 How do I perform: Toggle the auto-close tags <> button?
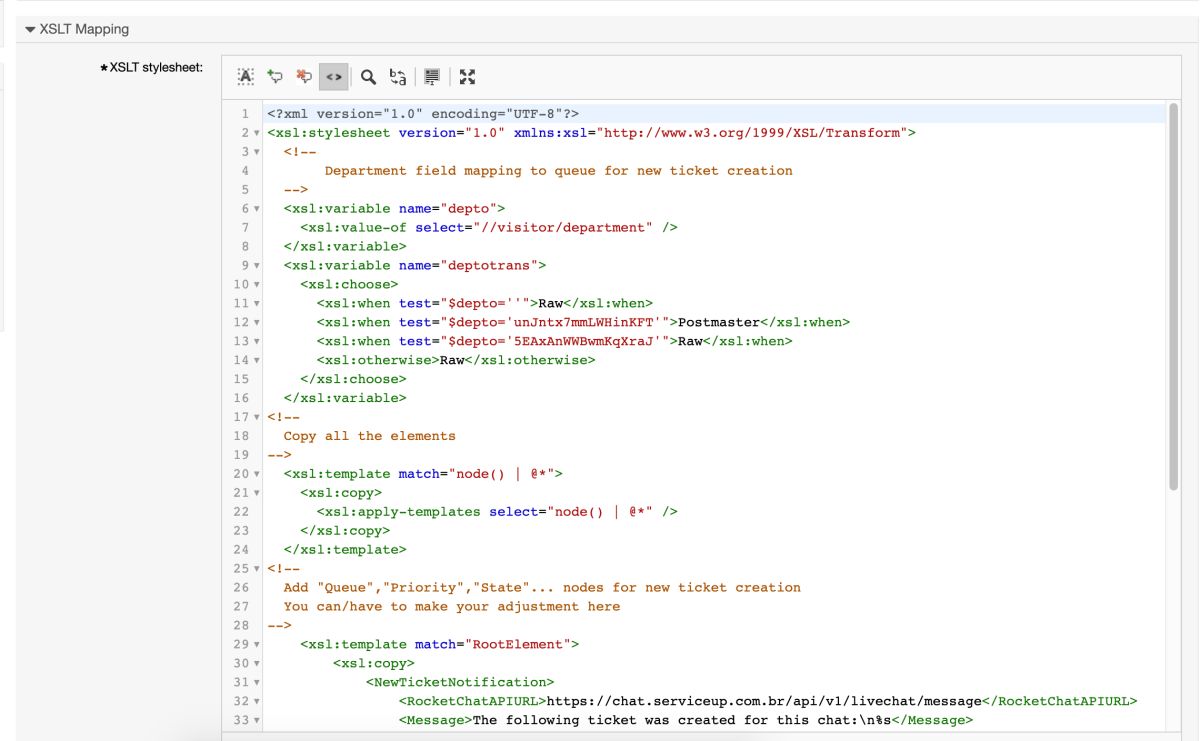click(x=334, y=76)
